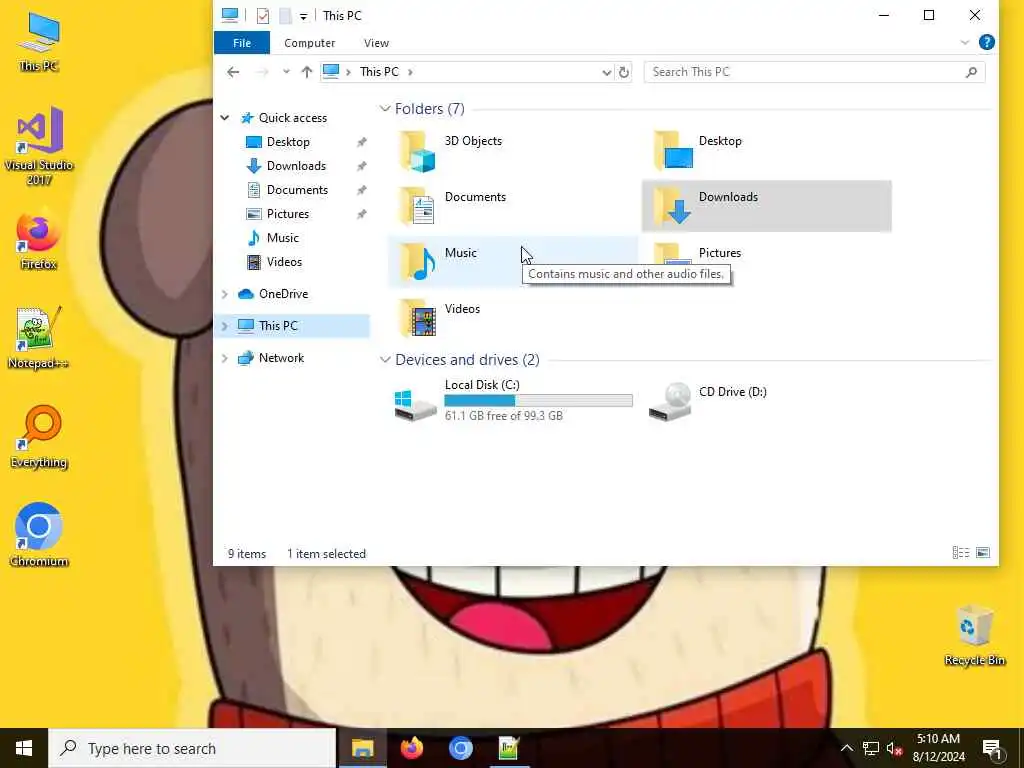Expand the Network tree node

(225, 358)
